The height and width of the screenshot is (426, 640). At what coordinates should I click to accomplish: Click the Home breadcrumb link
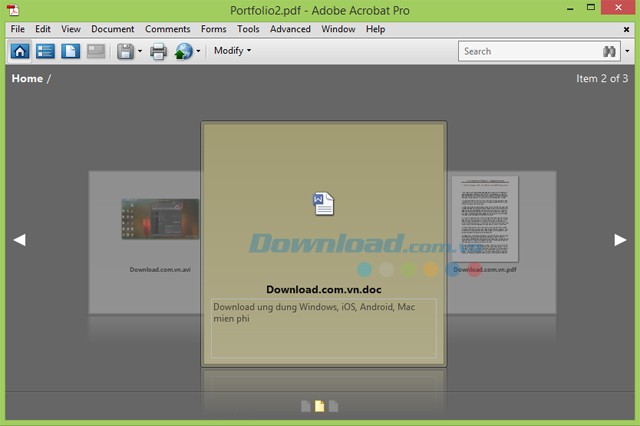pos(27,78)
